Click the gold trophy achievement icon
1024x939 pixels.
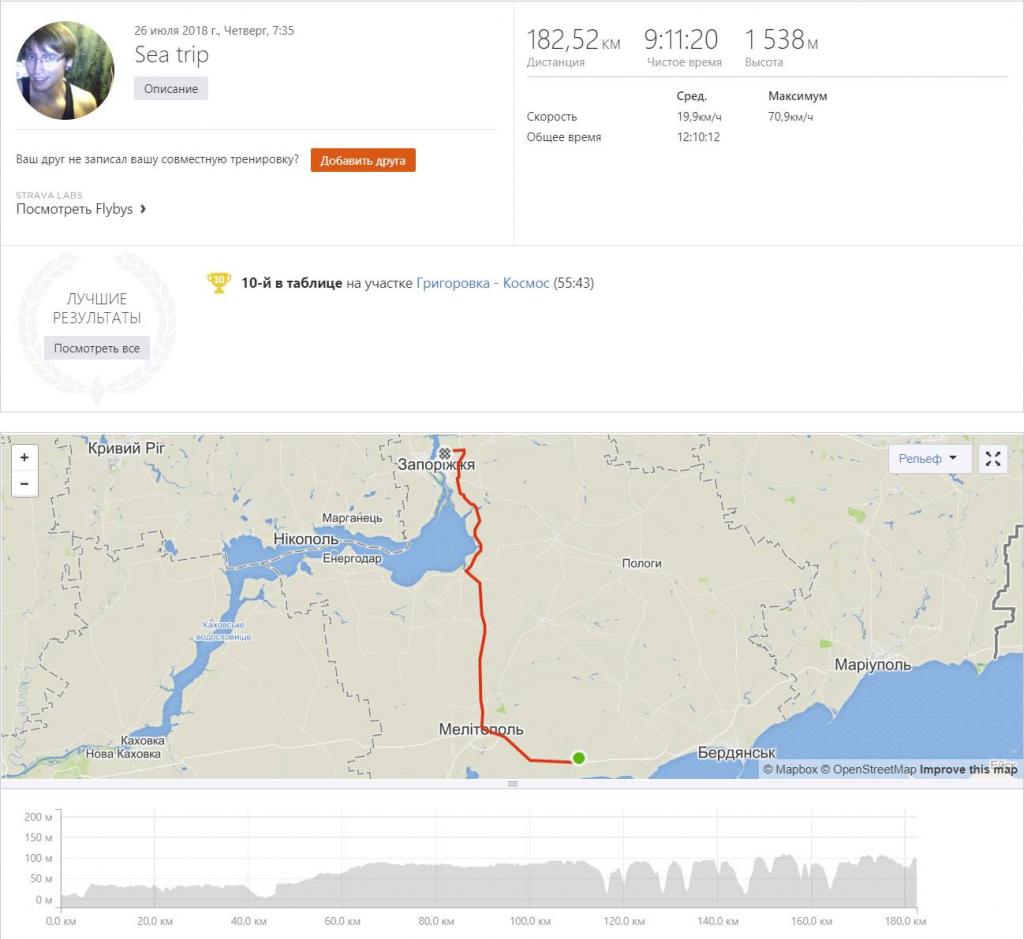click(219, 282)
